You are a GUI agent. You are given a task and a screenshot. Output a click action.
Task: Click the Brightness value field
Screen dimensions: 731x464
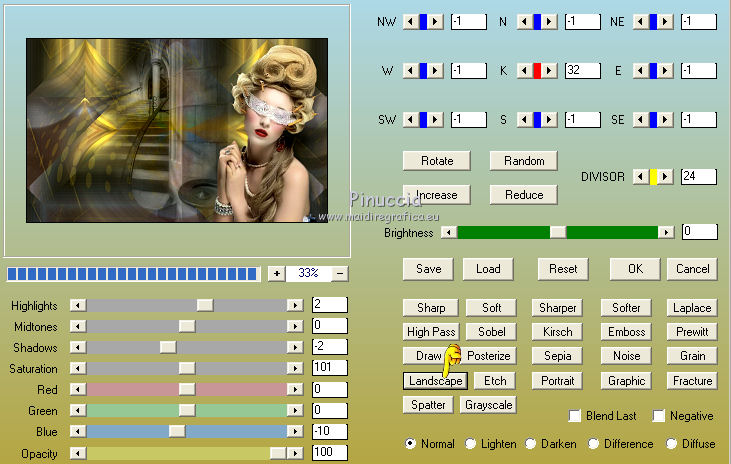[700, 231]
